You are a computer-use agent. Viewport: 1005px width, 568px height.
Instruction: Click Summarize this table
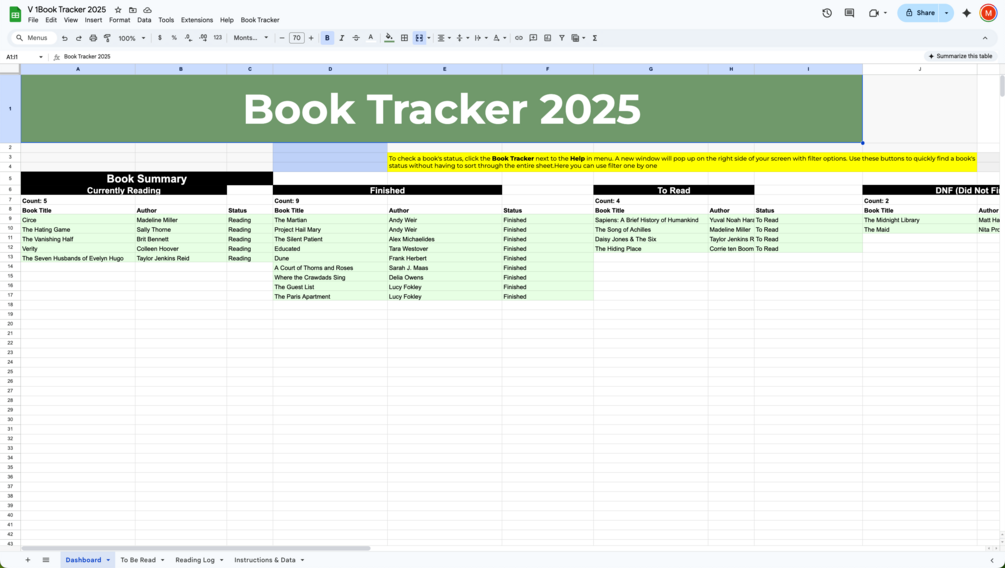(x=959, y=56)
